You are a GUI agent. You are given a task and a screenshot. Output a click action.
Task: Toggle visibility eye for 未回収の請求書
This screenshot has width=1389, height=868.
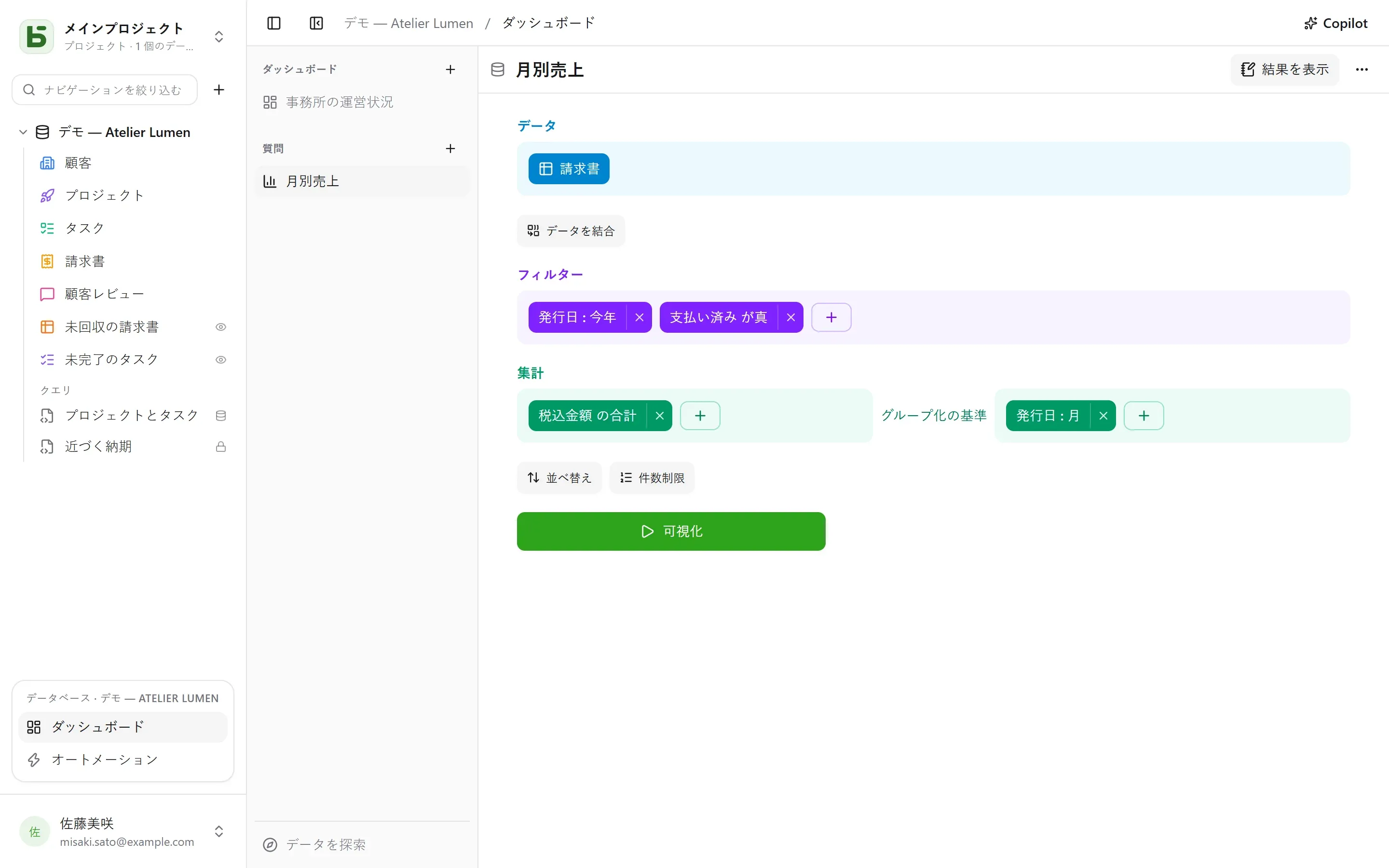[x=221, y=327]
